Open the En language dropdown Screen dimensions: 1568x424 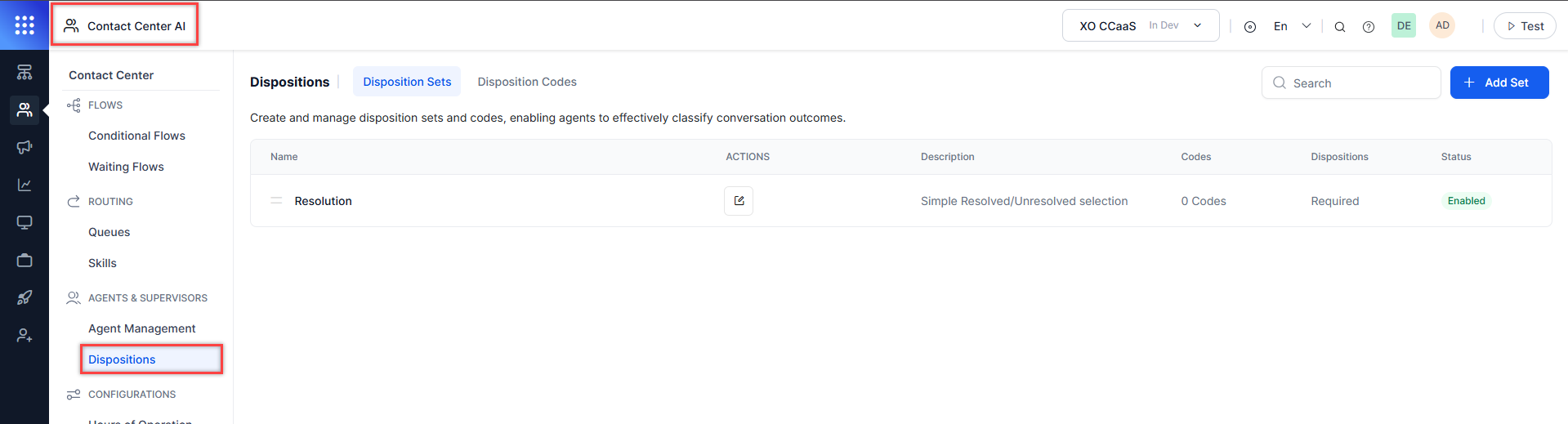click(1292, 26)
